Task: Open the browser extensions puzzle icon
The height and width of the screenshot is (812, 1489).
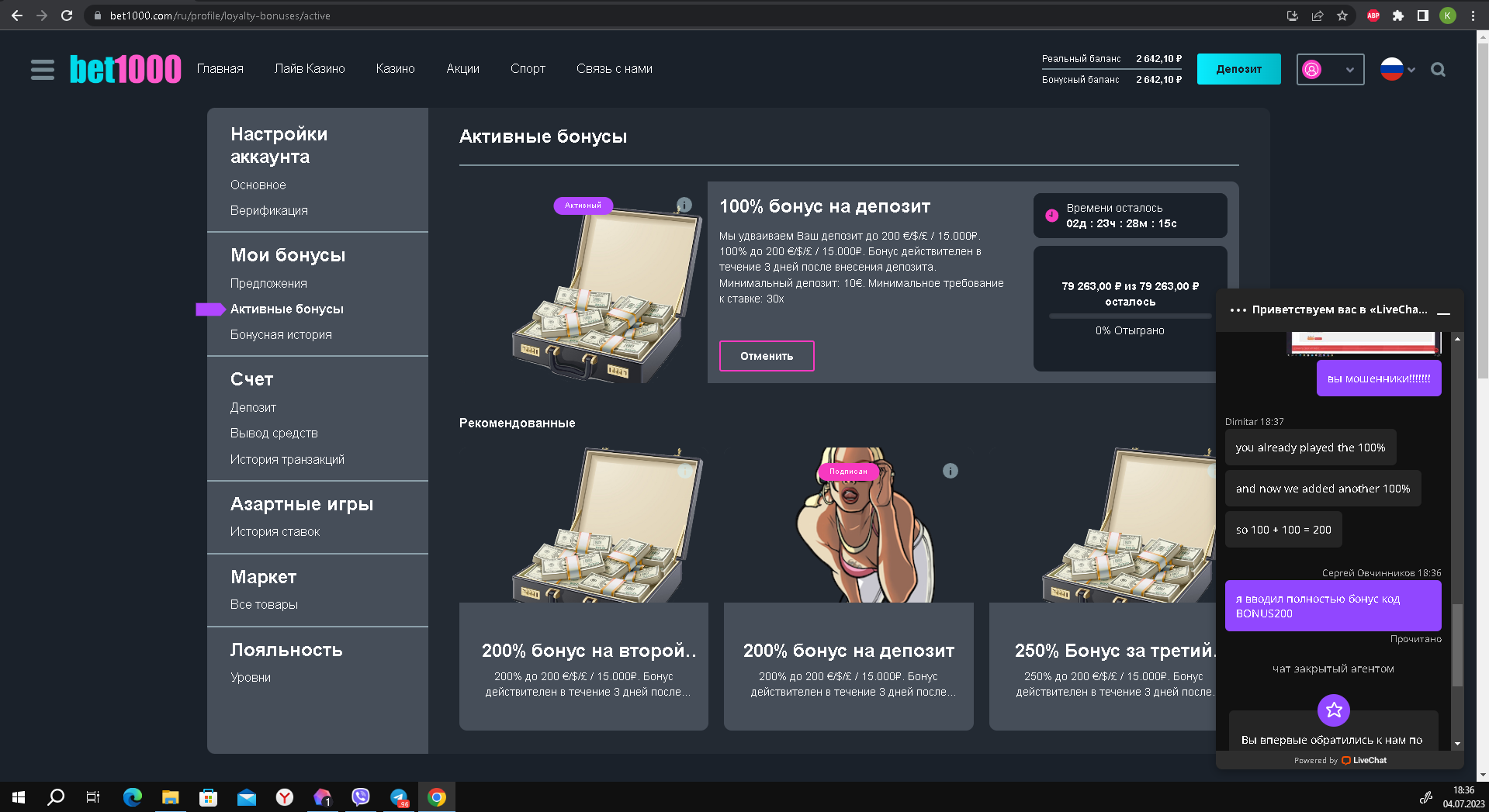Action: (x=1398, y=16)
